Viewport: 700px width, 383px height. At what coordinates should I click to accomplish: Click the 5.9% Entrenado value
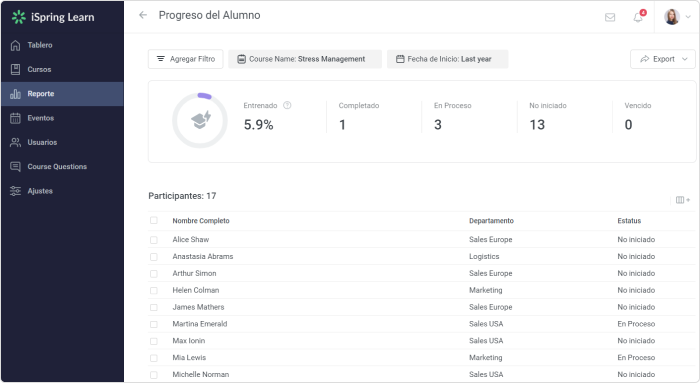pyautogui.click(x=258, y=125)
